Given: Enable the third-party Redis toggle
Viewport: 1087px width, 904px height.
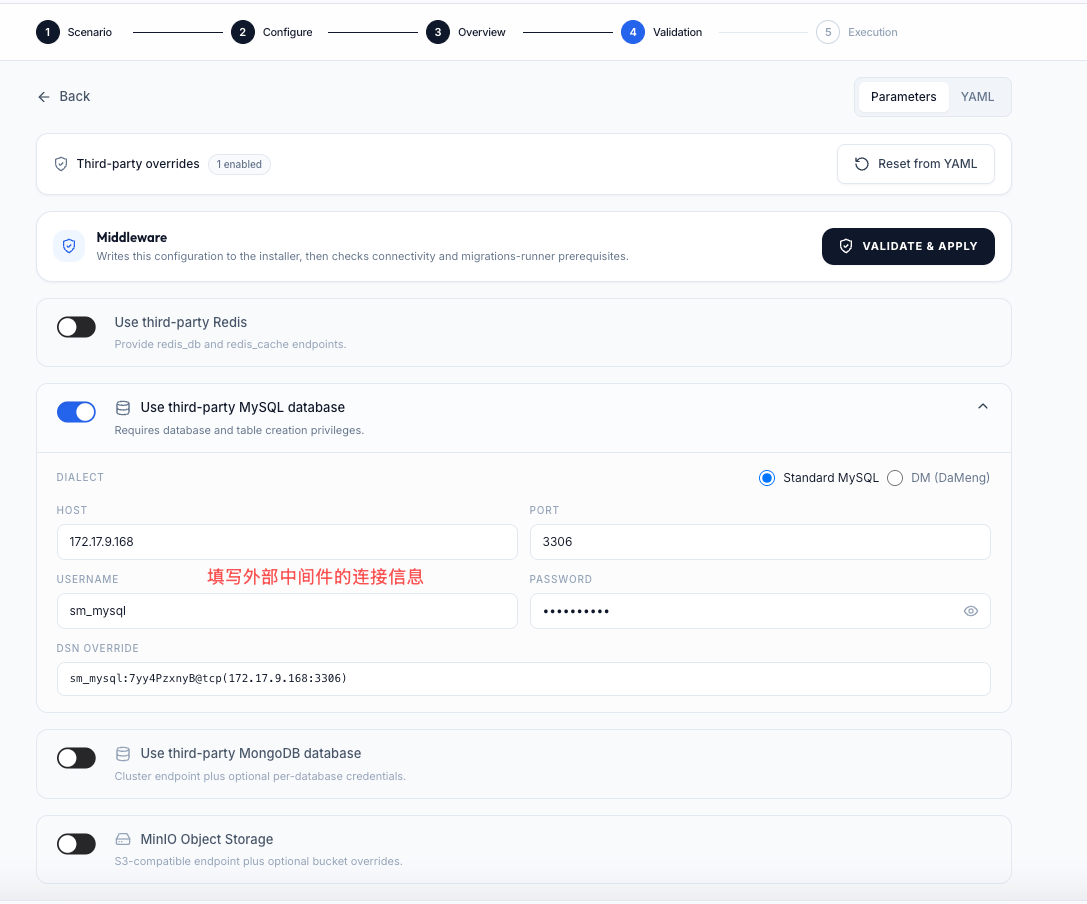Looking at the screenshot, I should 76,327.
